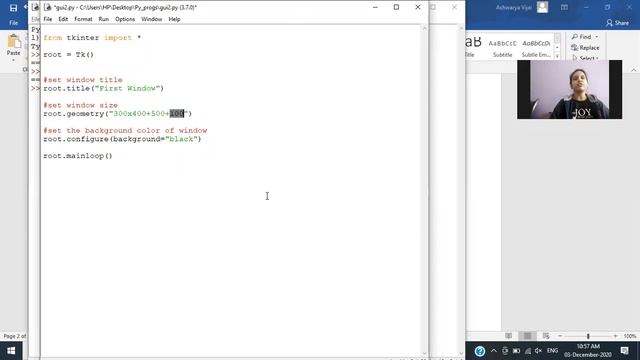Open the Run menu in the IDLE editor
This screenshot has height=360, width=640.
(104, 19)
